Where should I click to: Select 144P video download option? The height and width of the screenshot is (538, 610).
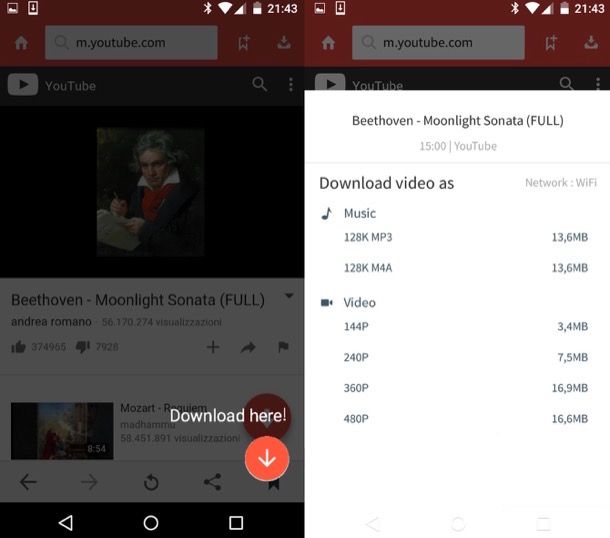click(x=466, y=326)
